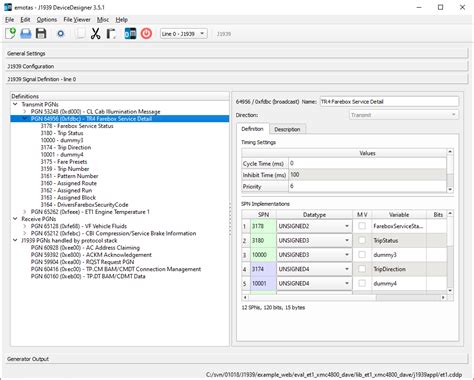Open the Line 0 - J1939 dropdown
This screenshot has width=474, height=380.
(184, 34)
